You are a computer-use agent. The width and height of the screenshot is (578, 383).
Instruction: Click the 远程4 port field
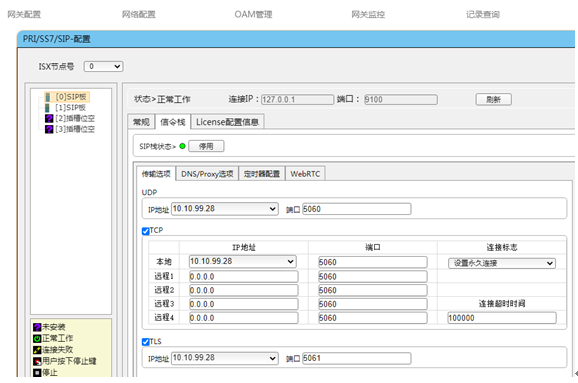pyautogui.click(x=373, y=318)
